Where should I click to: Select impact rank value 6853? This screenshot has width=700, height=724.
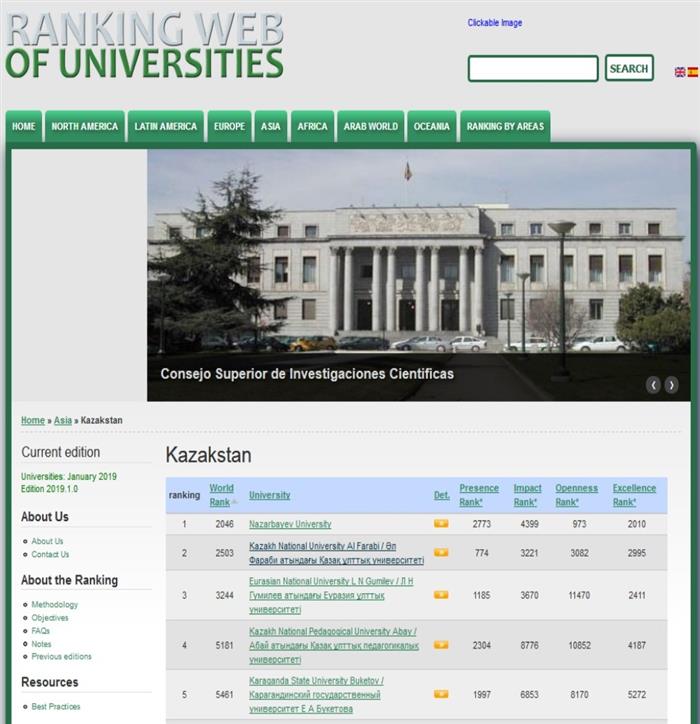(529, 694)
